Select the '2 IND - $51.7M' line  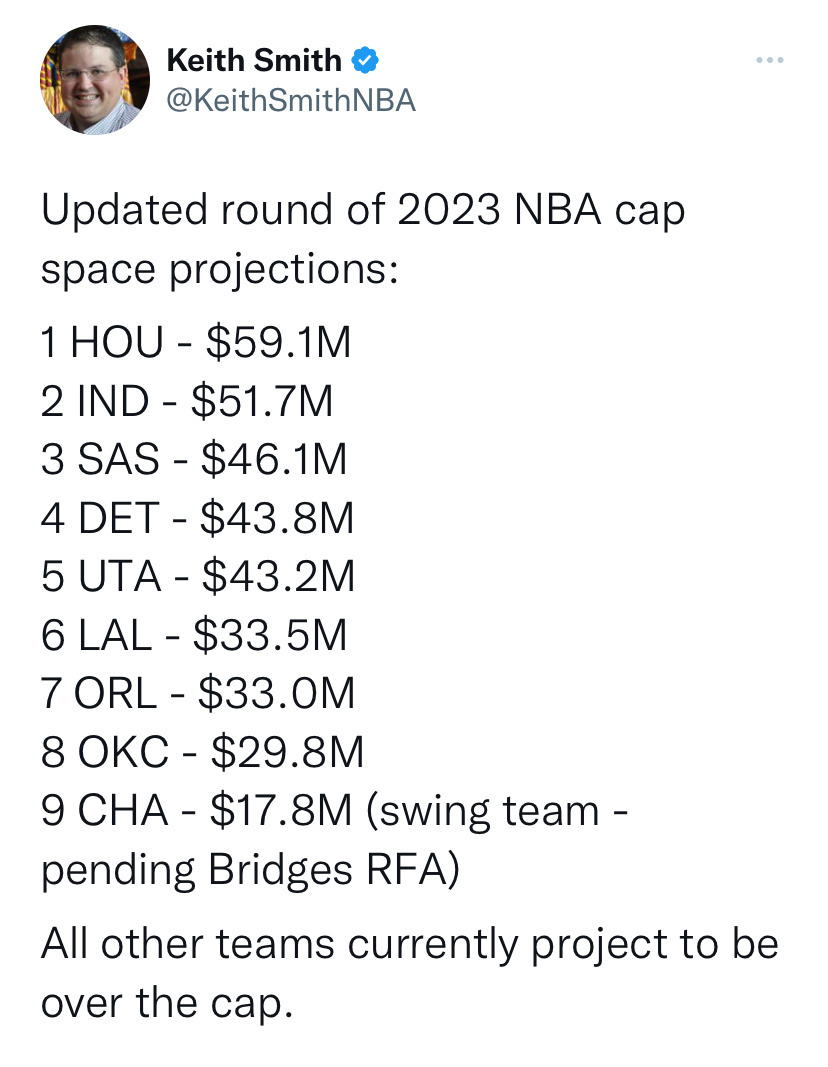(187, 401)
